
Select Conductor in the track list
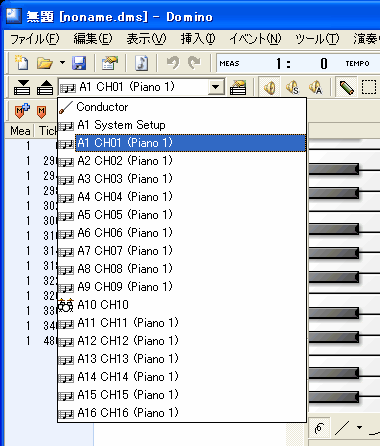(182, 107)
